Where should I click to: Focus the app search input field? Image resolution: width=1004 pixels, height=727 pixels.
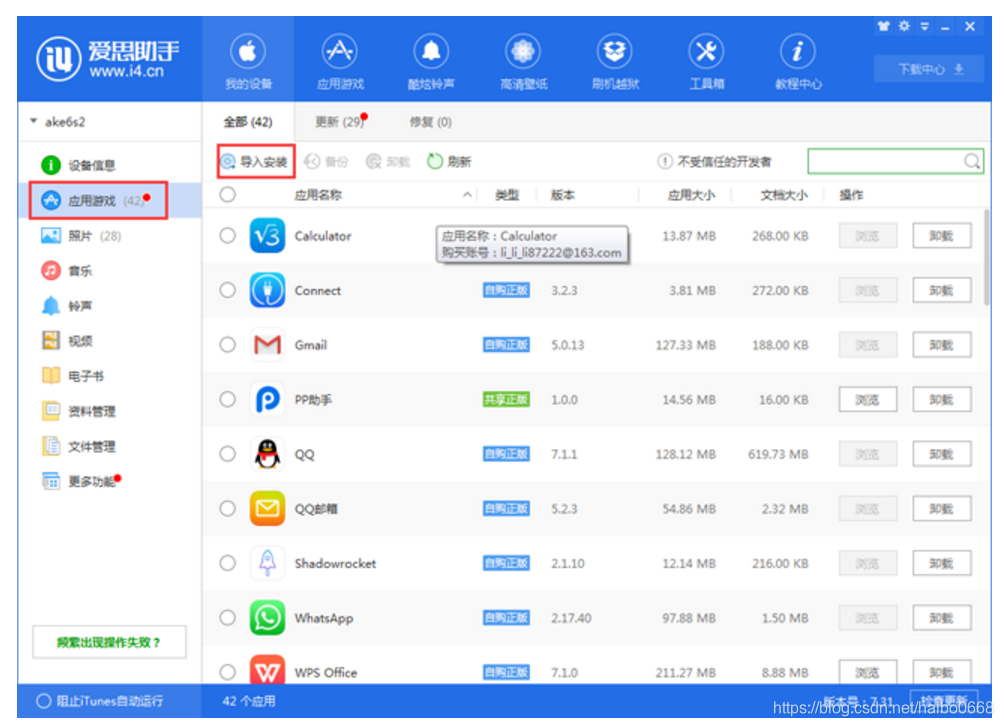(x=895, y=161)
